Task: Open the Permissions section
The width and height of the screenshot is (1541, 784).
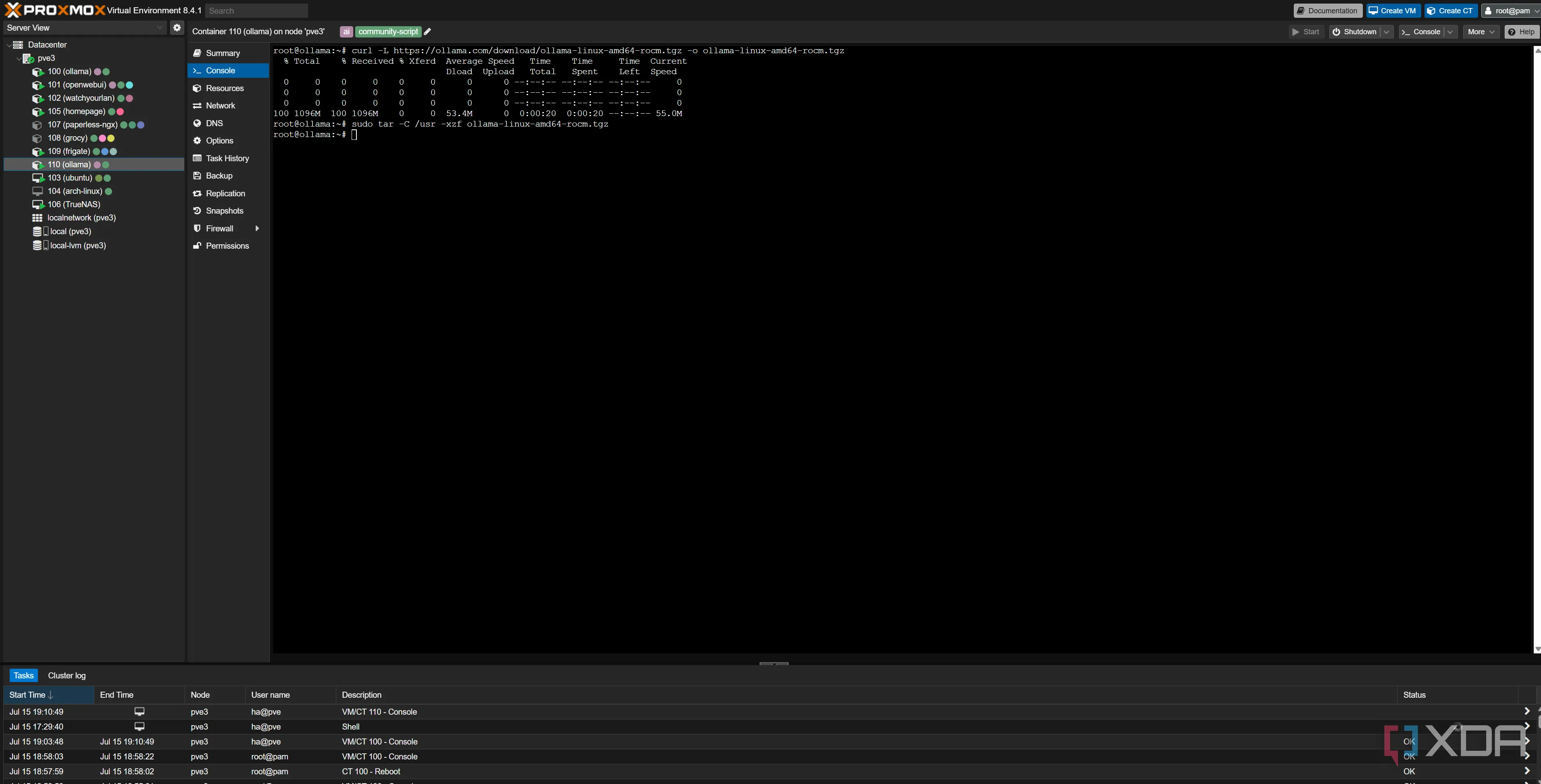Action: [x=227, y=246]
